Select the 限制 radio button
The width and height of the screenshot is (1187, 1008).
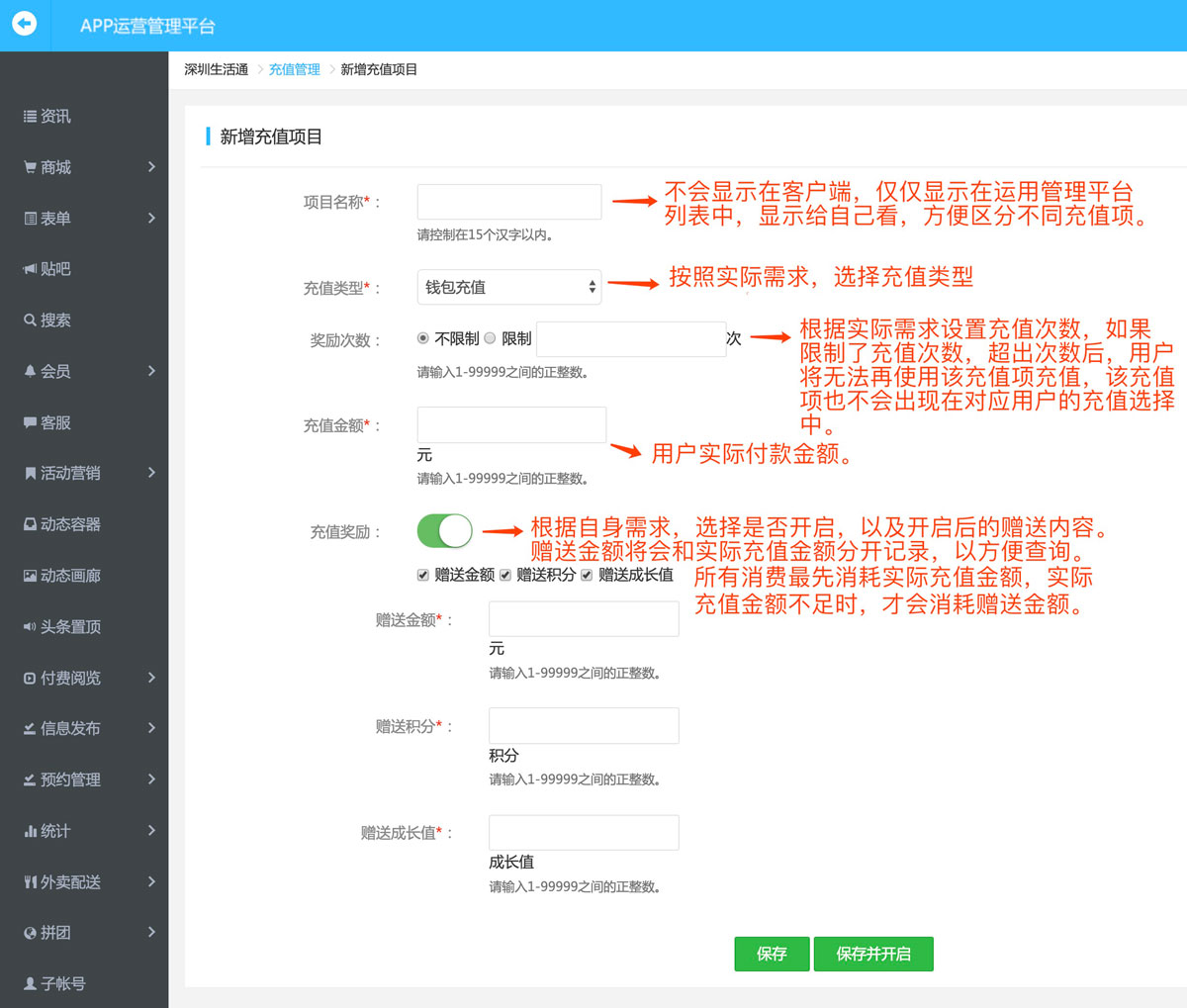490,338
